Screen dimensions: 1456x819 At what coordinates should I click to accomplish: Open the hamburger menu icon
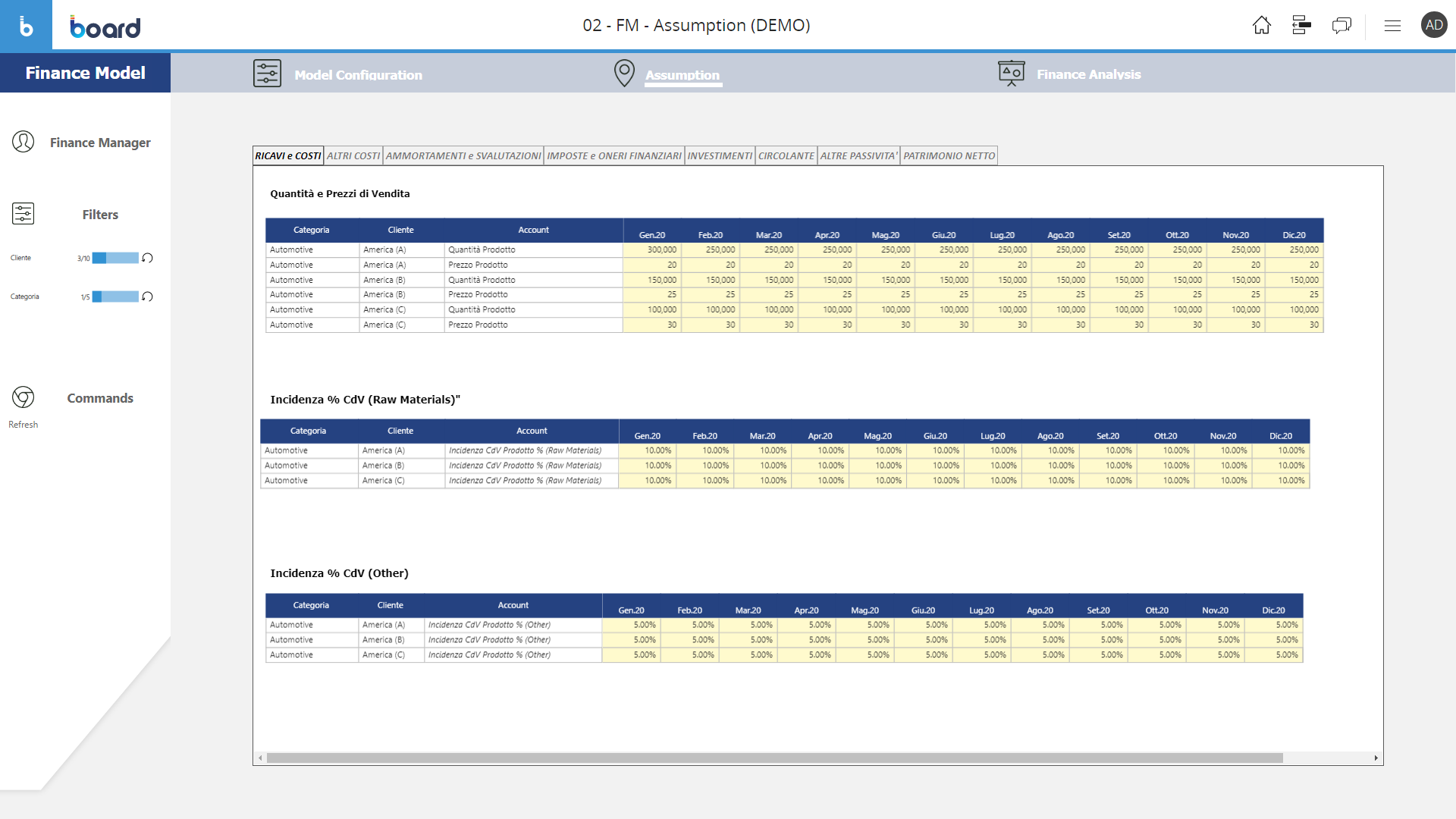pyautogui.click(x=1392, y=26)
